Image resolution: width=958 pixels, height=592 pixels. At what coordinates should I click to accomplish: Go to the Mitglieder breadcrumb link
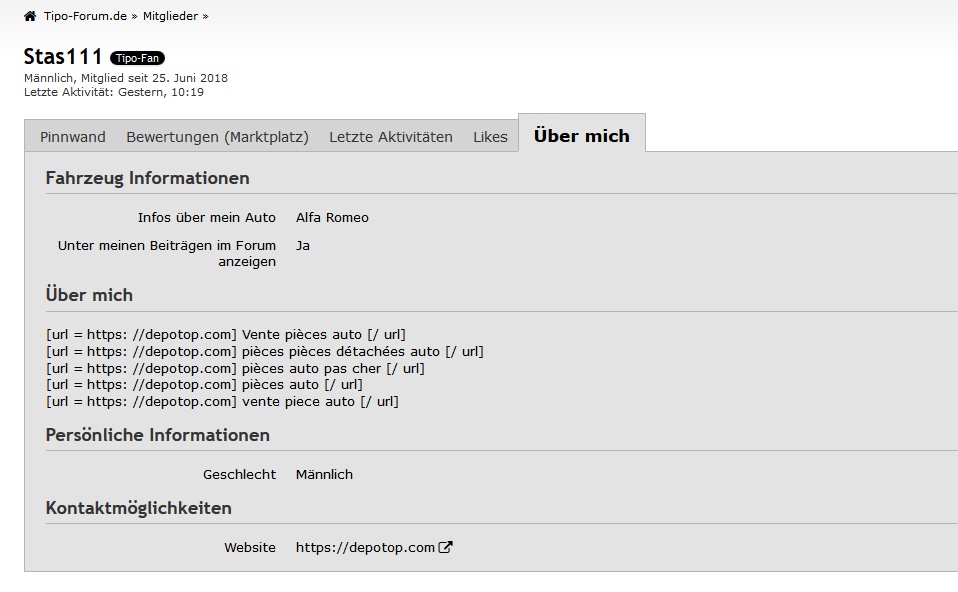pos(170,16)
